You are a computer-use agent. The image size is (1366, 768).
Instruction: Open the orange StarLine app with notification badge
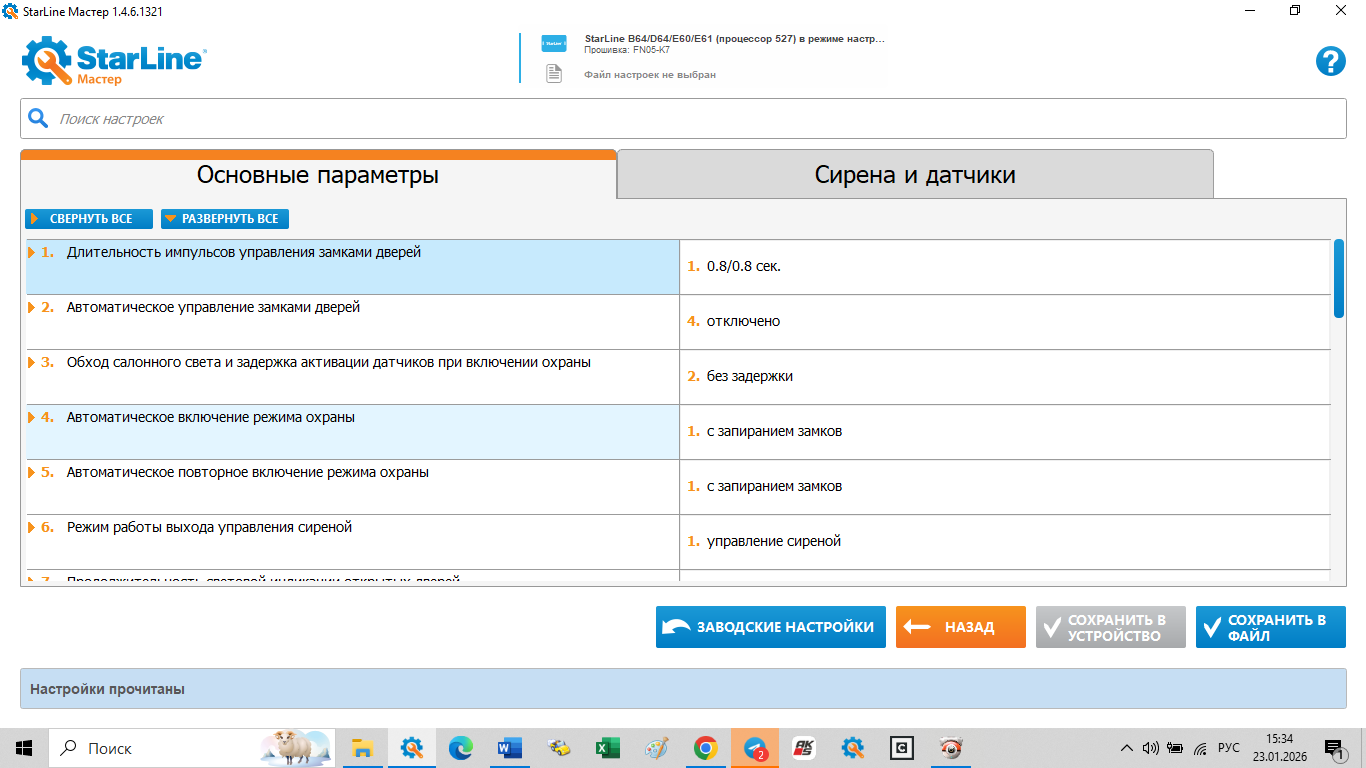[755, 748]
